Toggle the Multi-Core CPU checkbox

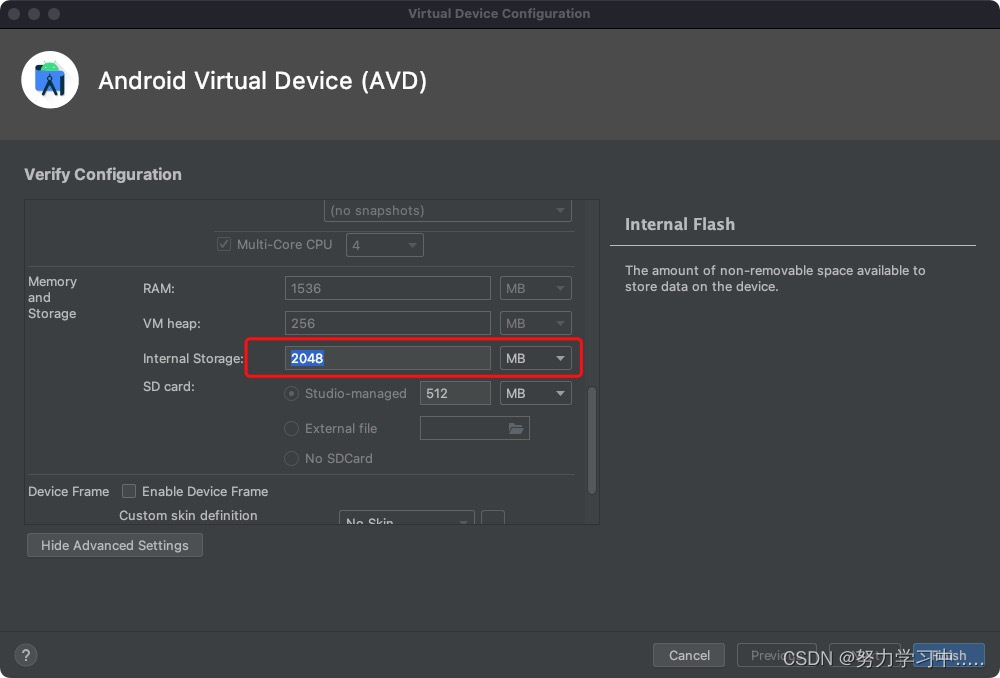(224, 244)
